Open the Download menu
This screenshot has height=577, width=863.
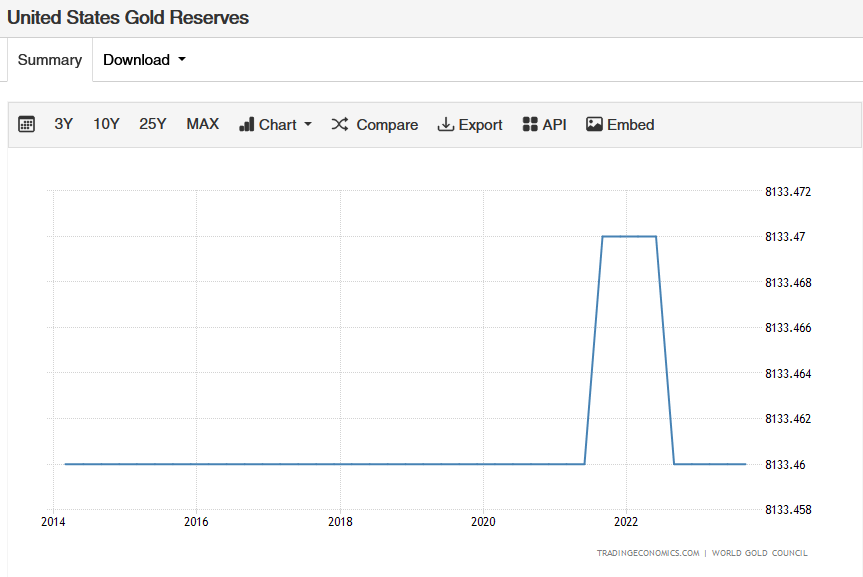click(137, 60)
